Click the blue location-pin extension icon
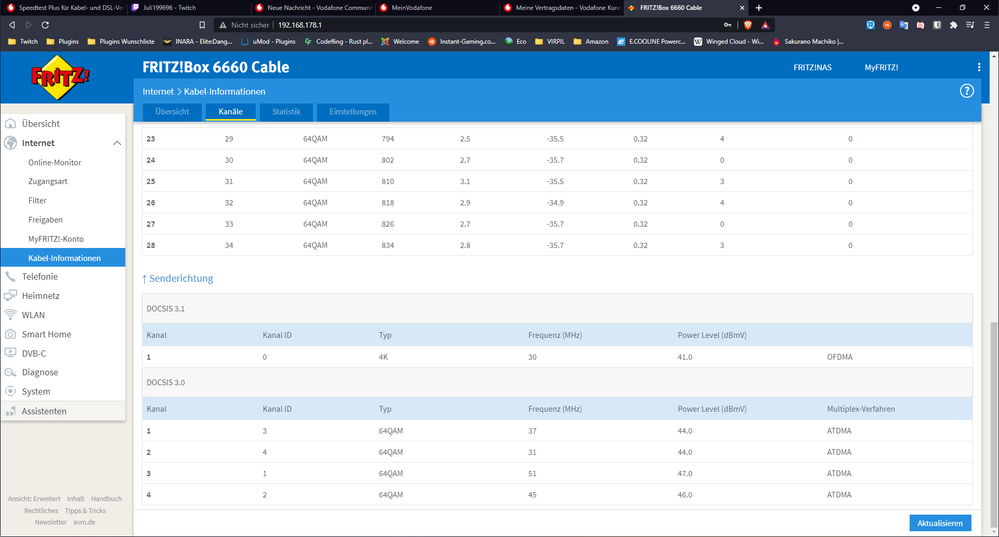Image resolution: width=999 pixels, height=537 pixels. pyautogui.click(x=870, y=25)
